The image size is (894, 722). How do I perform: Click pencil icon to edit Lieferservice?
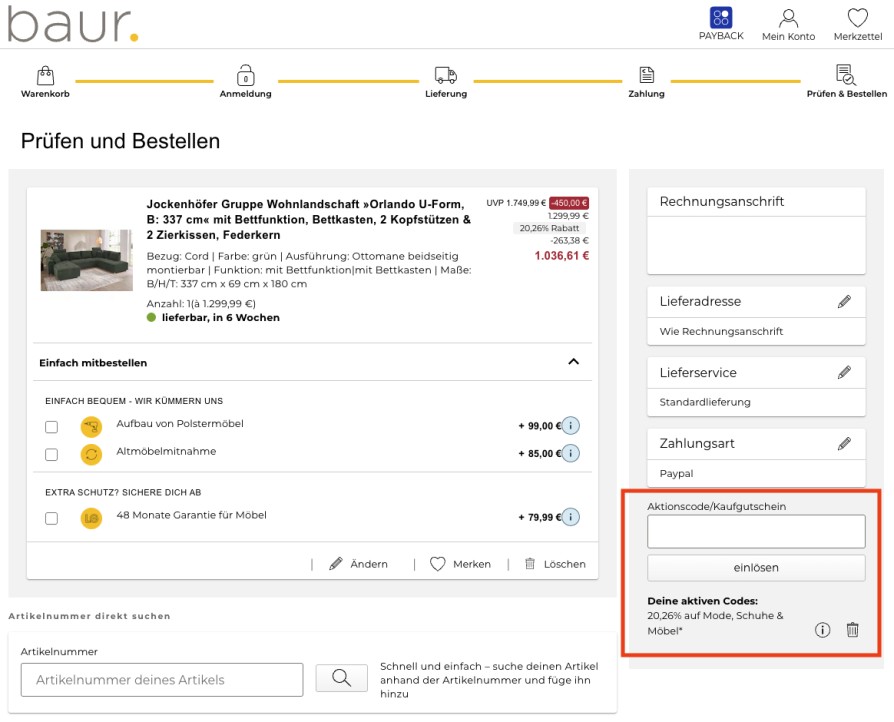844,372
